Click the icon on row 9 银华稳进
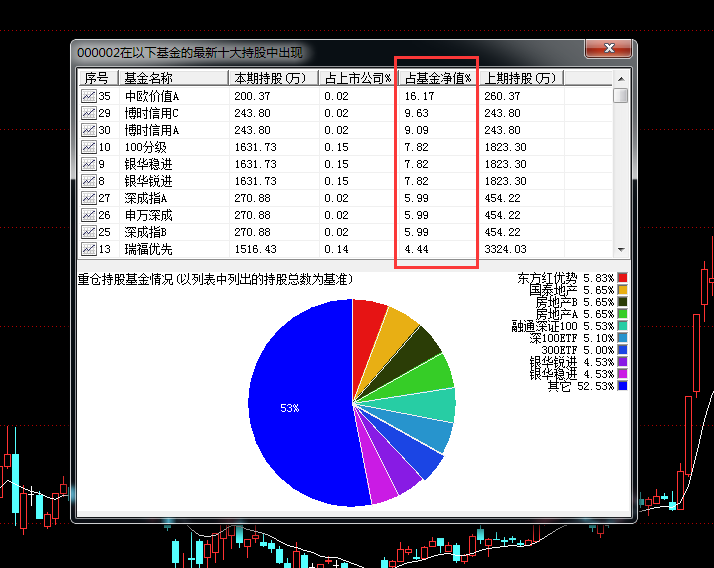Image resolution: width=714 pixels, height=568 pixels. [x=89, y=164]
